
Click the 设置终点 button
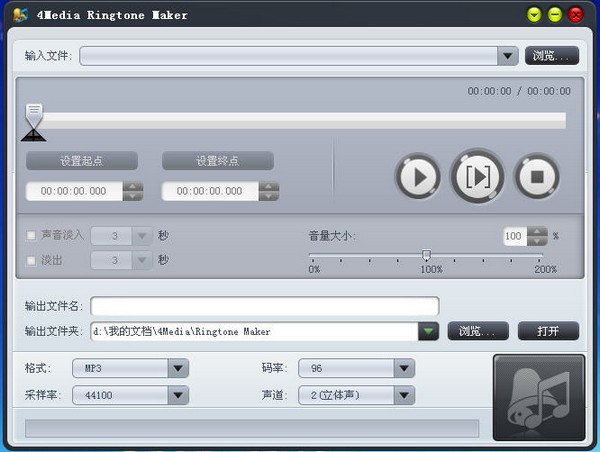coord(218,161)
